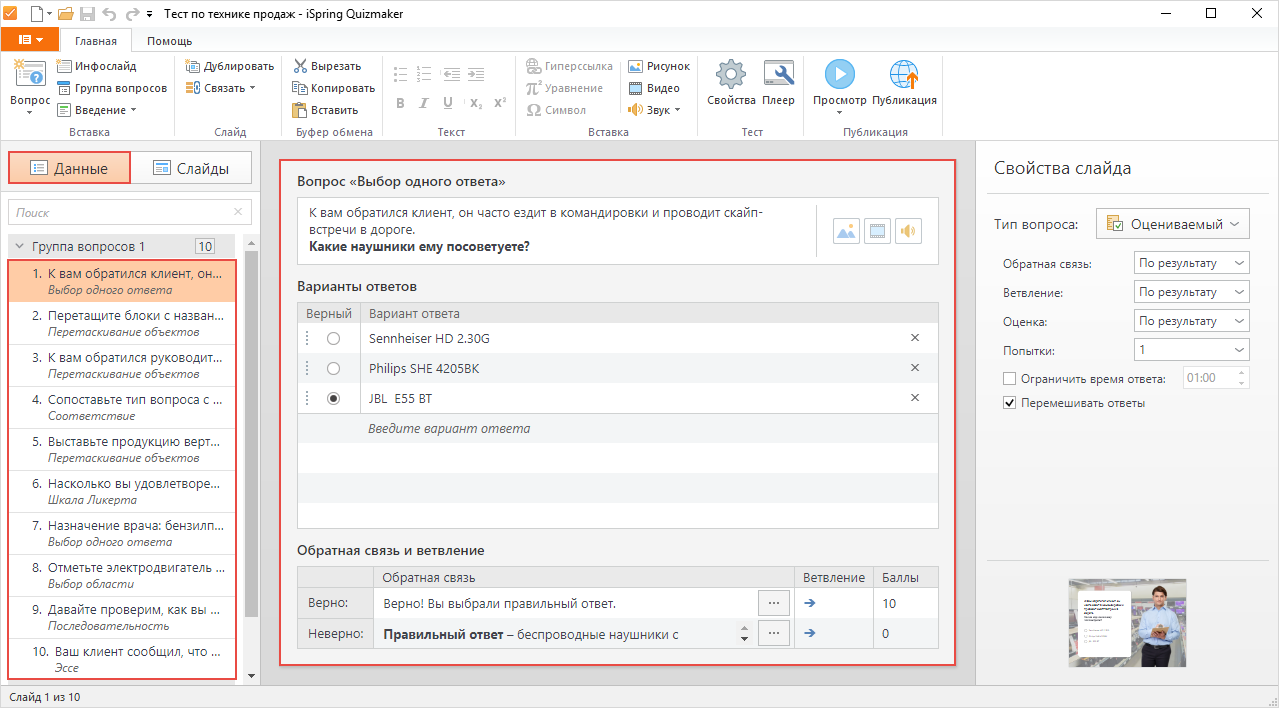Screen dimensions: 1279x708
Task: Edit feedback for the Верно row
Action: coord(774,603)
